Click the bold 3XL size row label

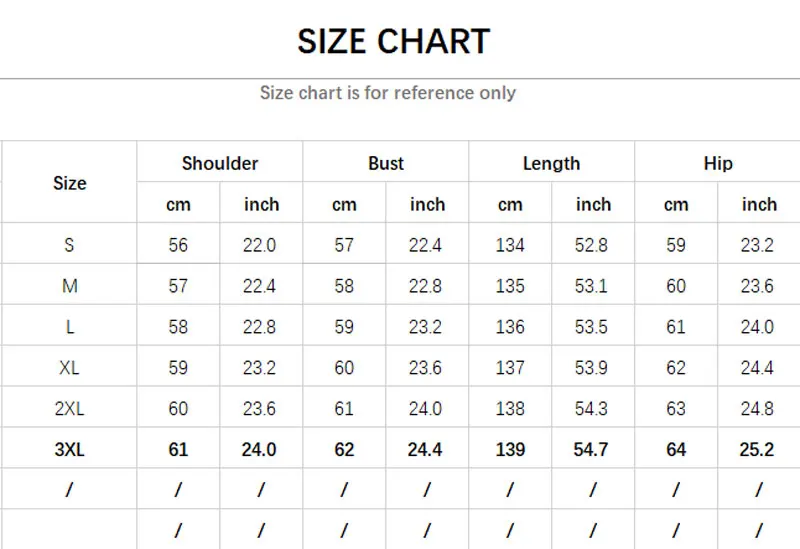[x=69, y=450]
